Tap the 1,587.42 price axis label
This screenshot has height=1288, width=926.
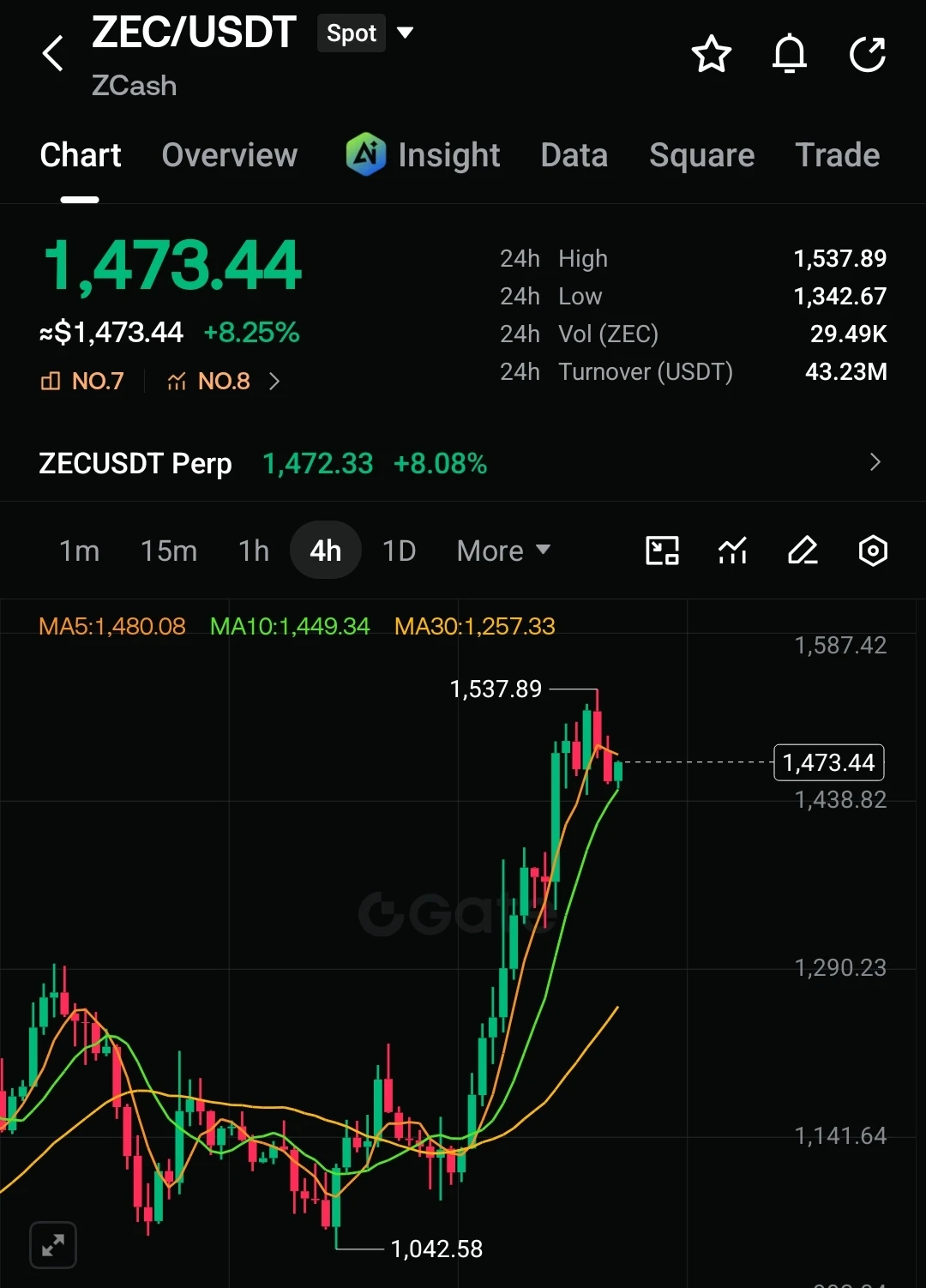(840, 645)
